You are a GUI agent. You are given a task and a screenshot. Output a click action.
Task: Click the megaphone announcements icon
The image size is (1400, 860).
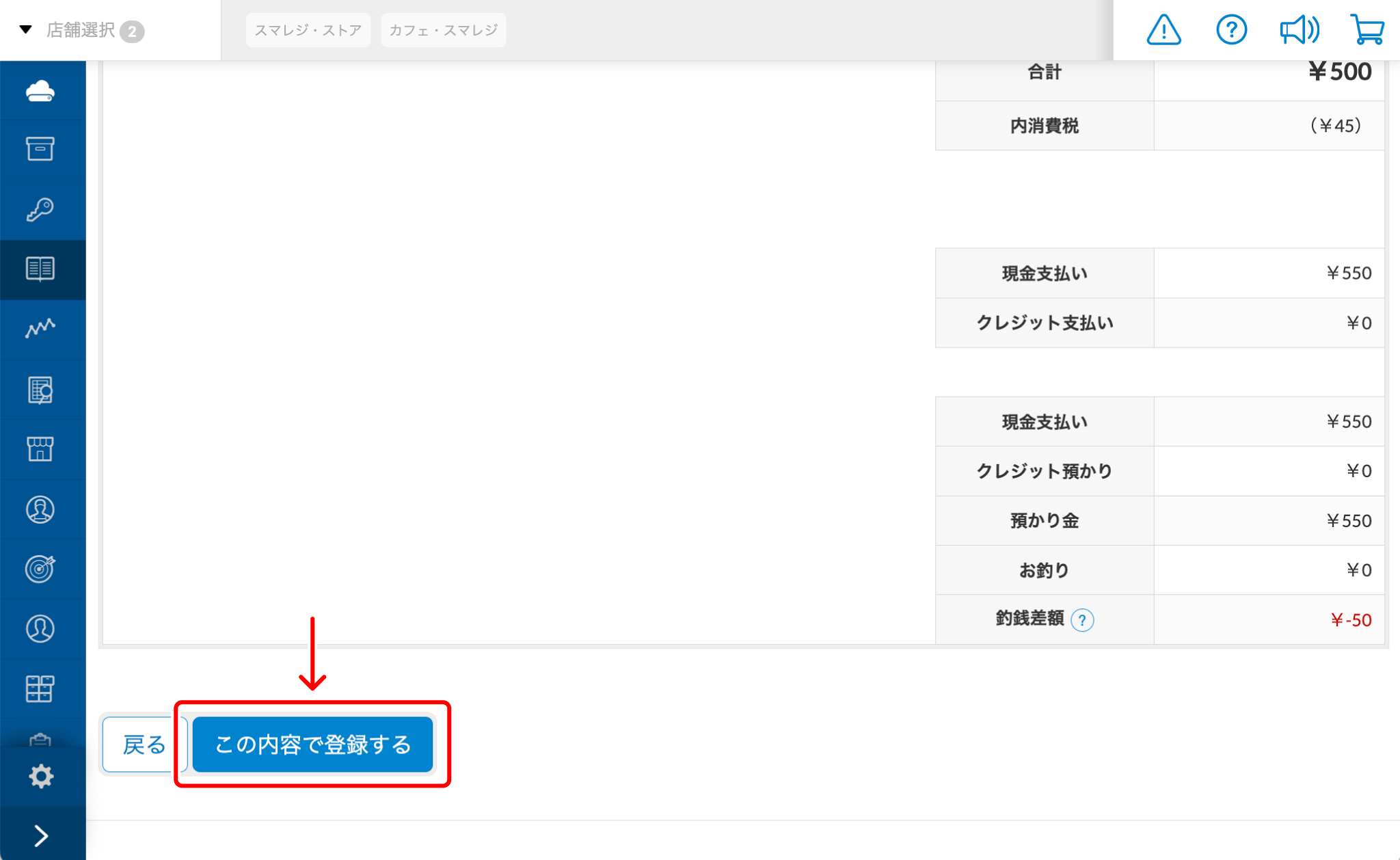(1299, 30)
